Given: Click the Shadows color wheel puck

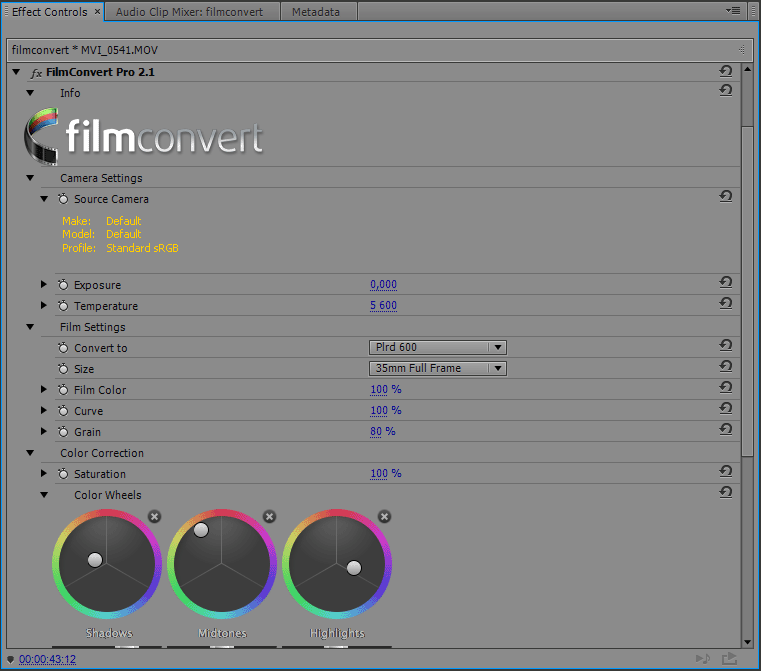Looking at the screenshot, I should pos(95,560).
